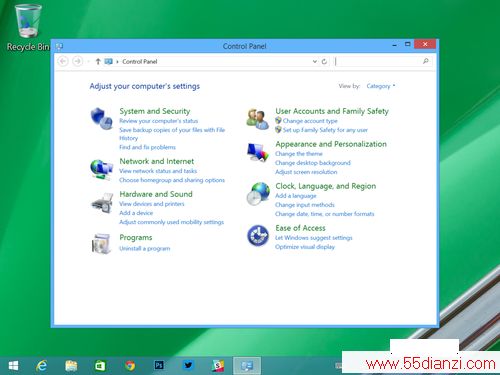Image resolution: width=500 pixels, height=375 pixels.
Task: Click Review your computer's status
Action: click(x=159, y=121)
